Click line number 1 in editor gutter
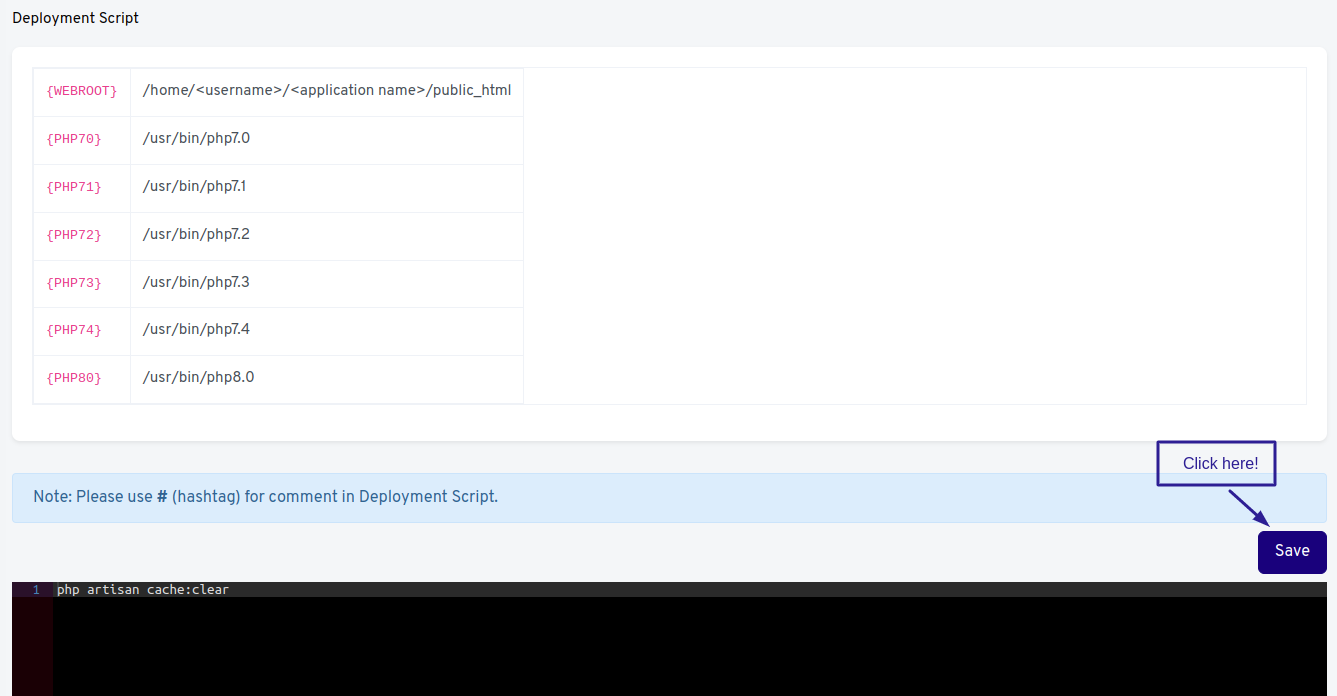 pyautogui.click(x=36, y=590)
